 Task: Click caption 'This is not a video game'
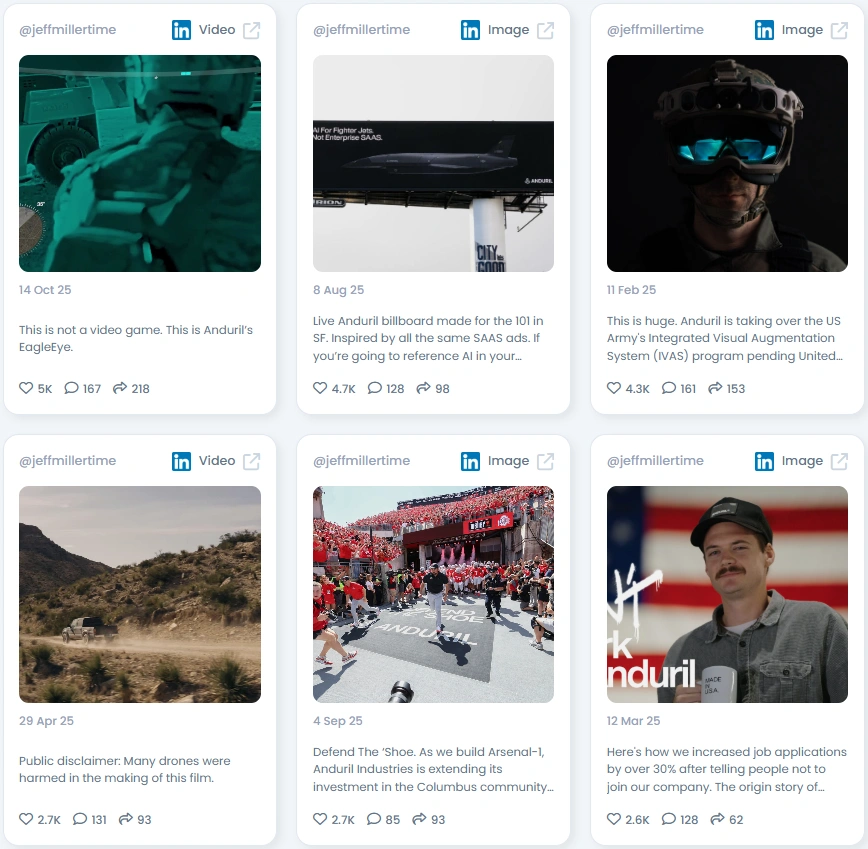pos(136,338)
